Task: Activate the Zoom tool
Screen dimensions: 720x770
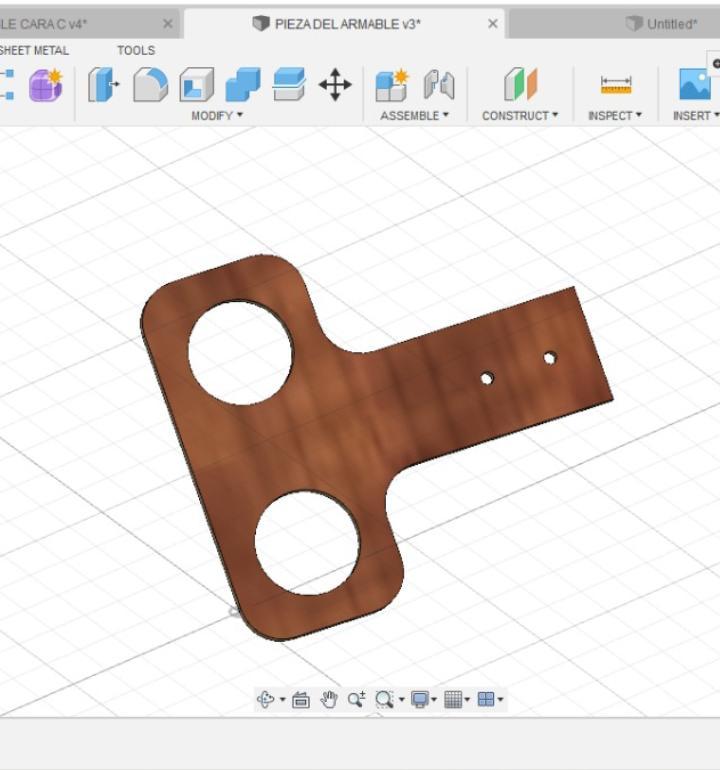Action: coord(357,699)
